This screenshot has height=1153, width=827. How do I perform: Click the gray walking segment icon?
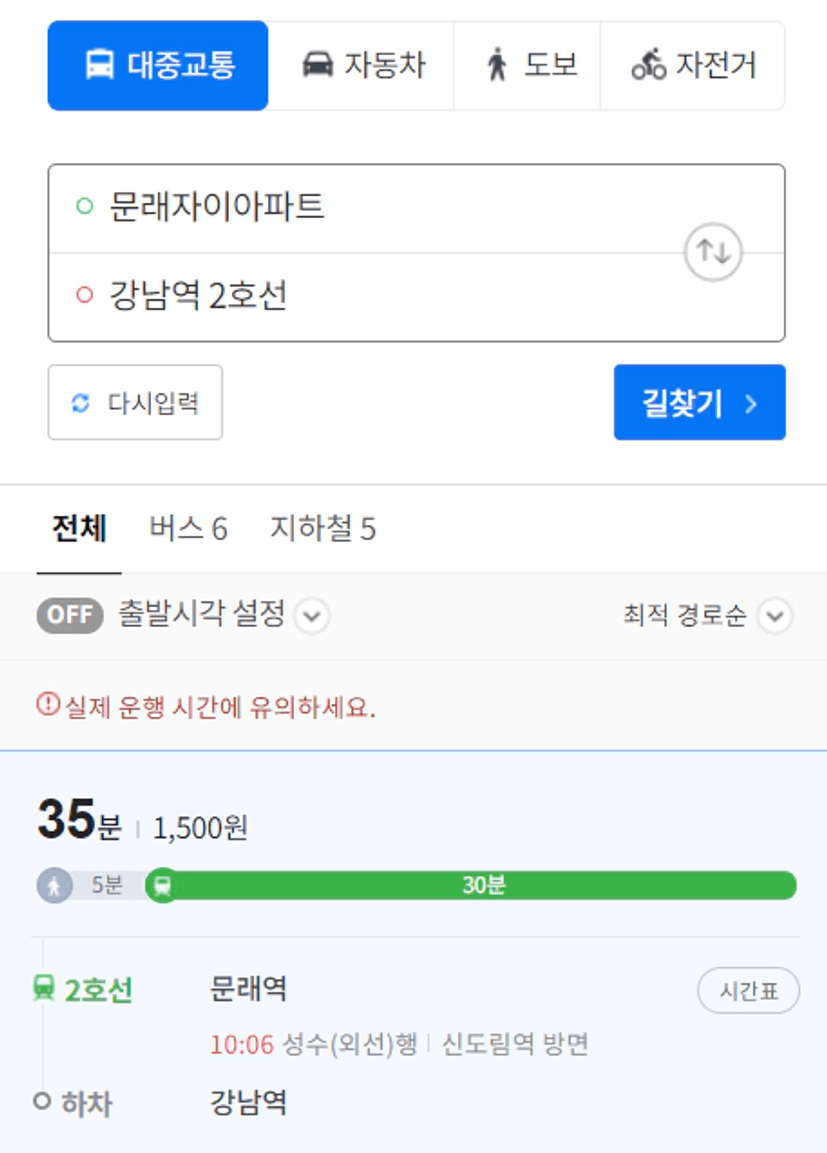pos(54,885)
